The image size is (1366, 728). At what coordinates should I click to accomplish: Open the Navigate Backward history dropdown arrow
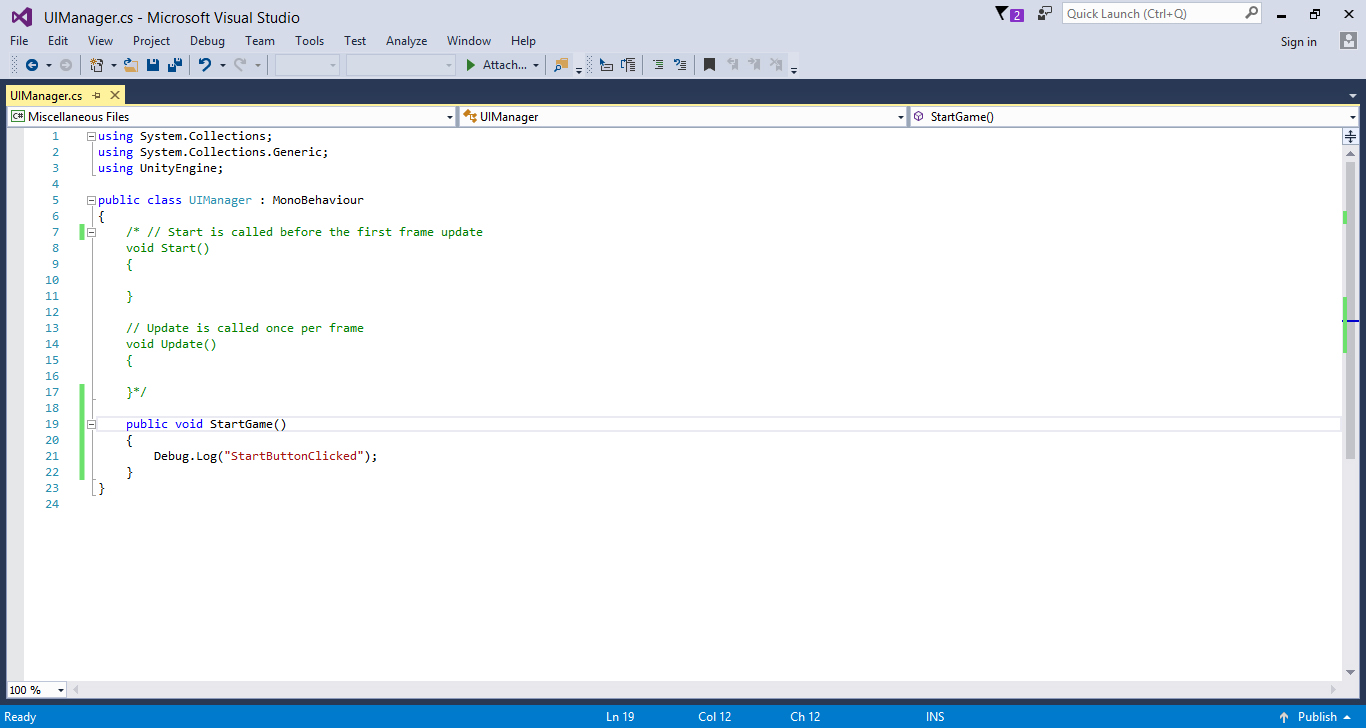pos(48,66)
